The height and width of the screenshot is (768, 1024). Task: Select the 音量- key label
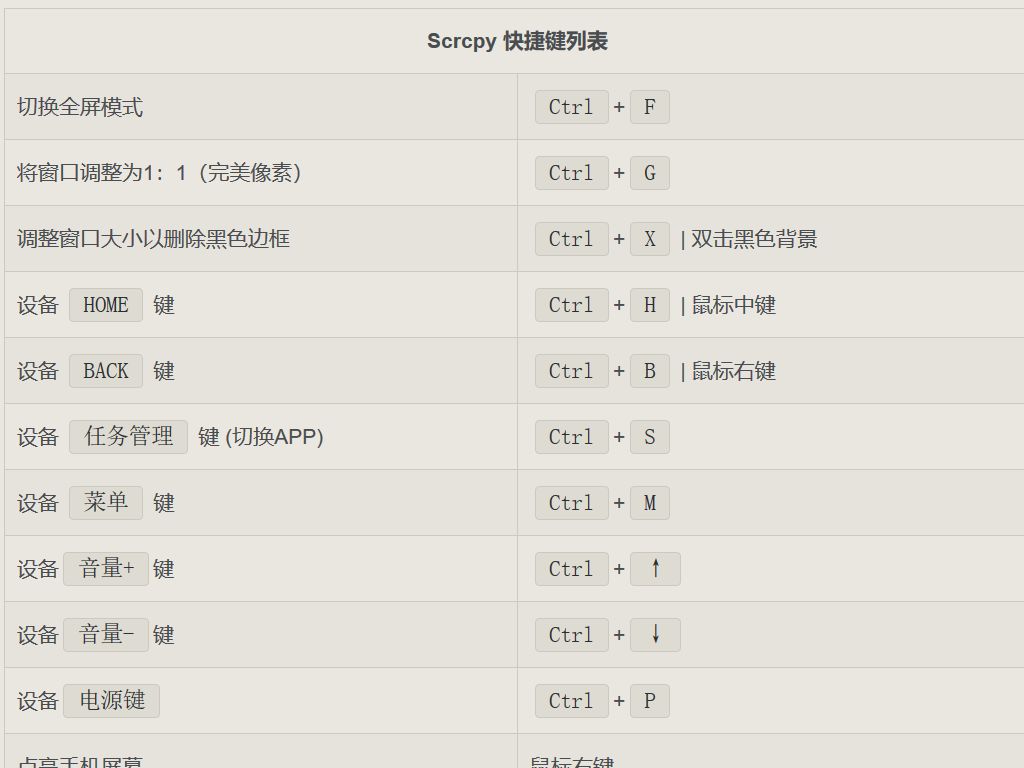(x=106, y=635)
